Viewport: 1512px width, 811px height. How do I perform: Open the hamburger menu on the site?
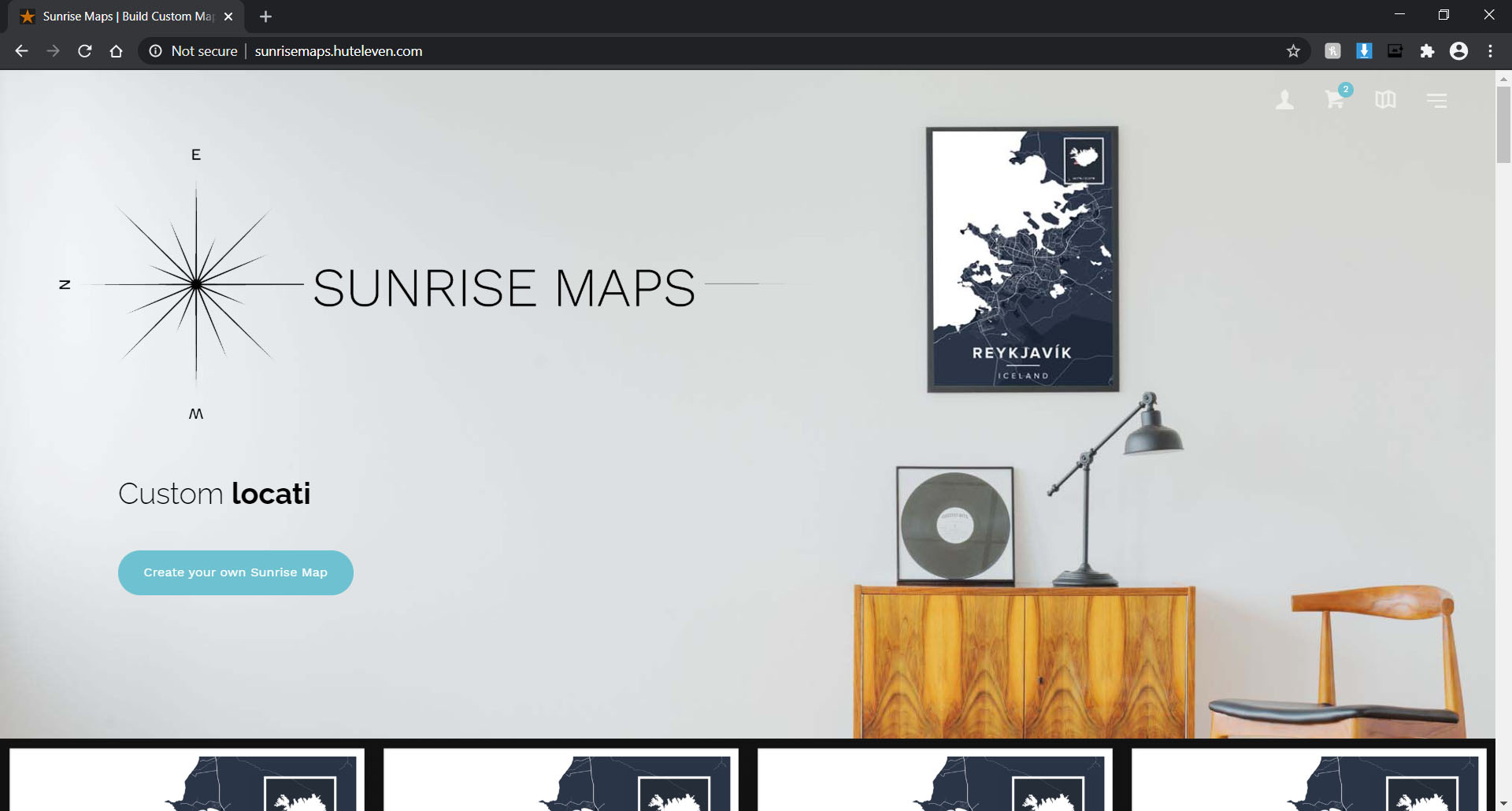[x=1436, y=100]
